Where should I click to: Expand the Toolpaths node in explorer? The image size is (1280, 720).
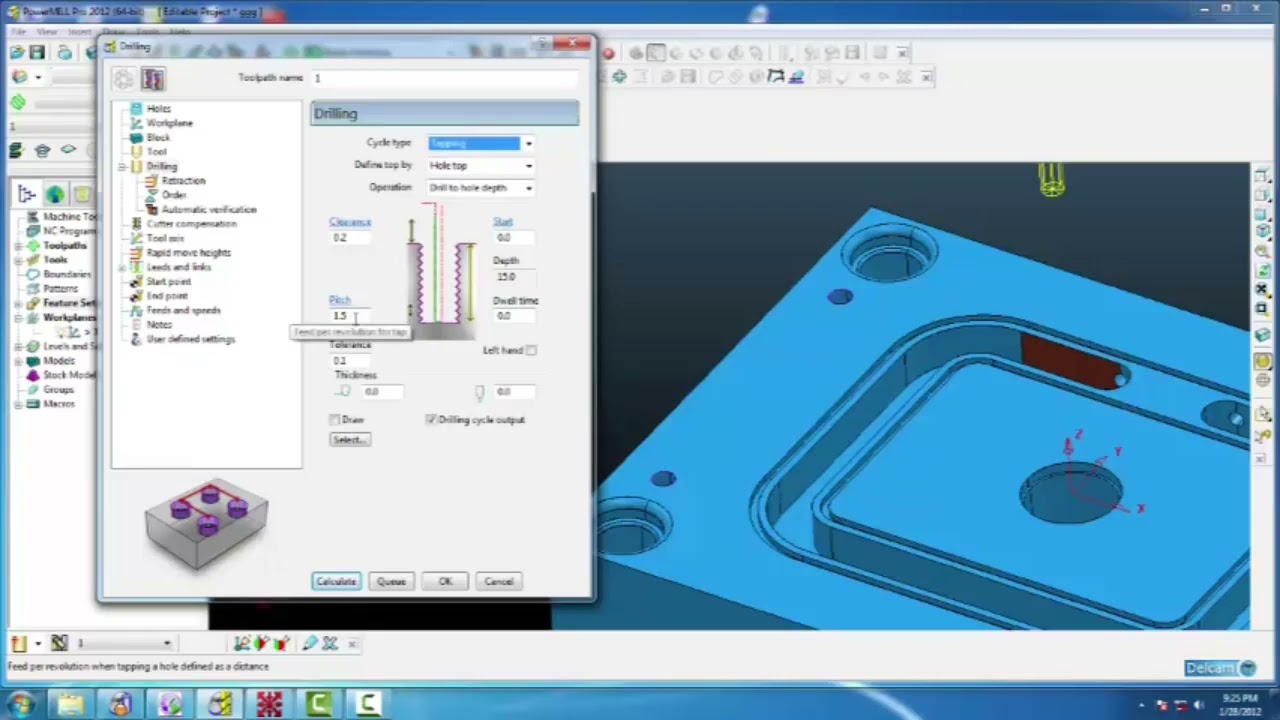tap(20, 246)
